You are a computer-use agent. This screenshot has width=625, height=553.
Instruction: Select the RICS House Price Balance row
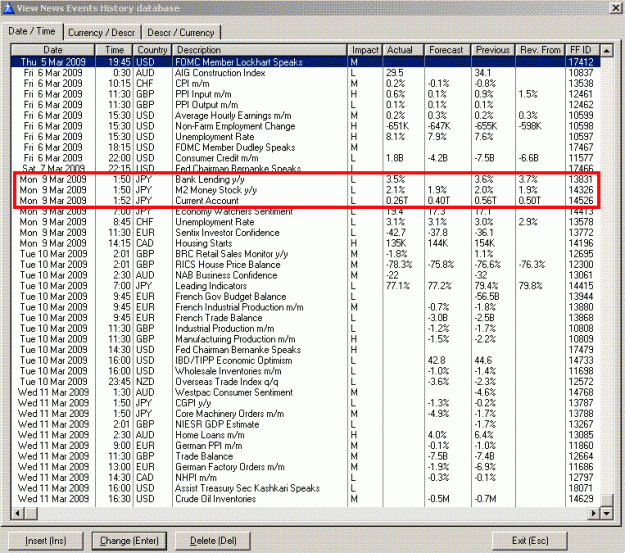(306, 264)
